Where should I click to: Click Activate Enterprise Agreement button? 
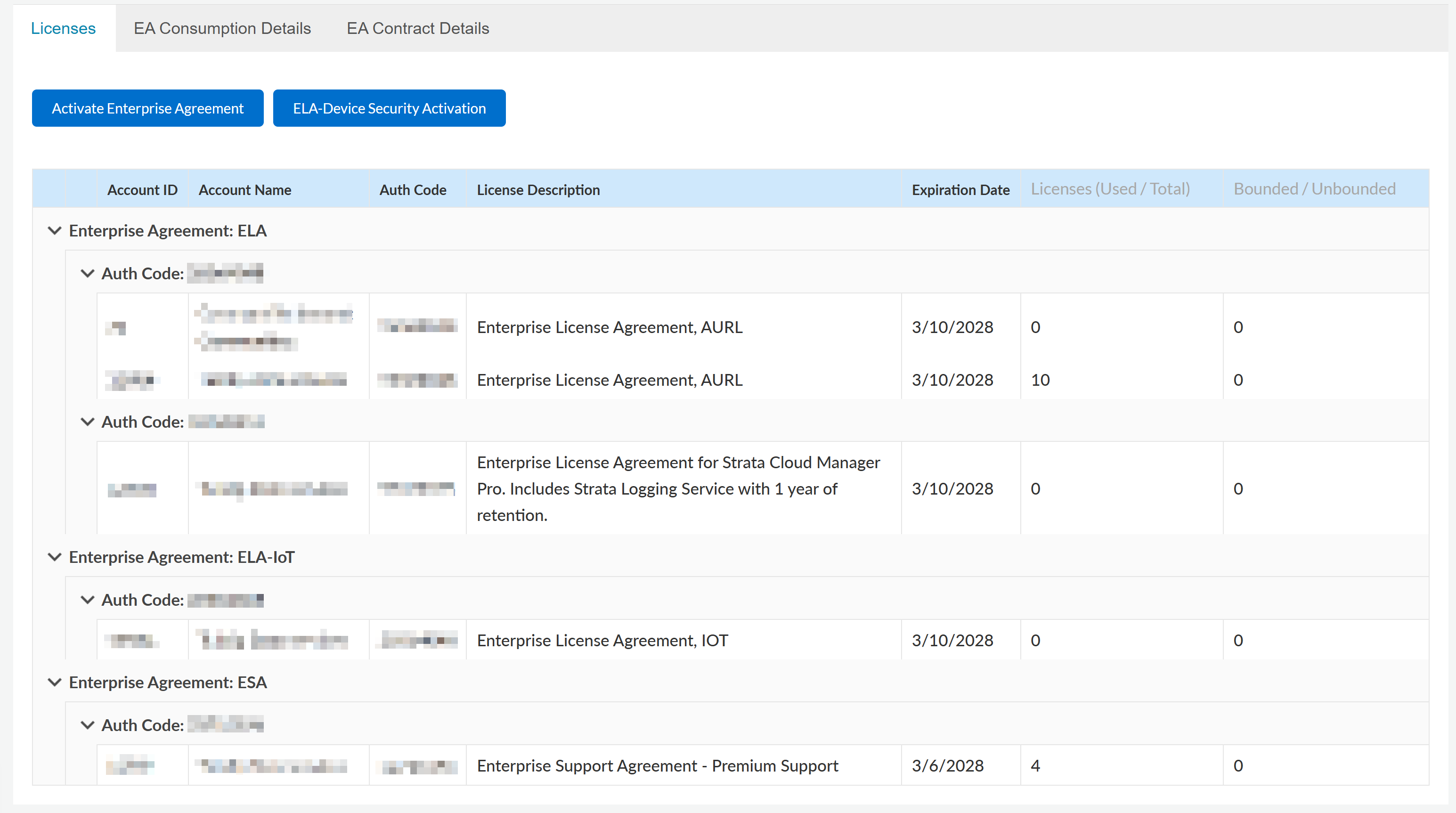coord(147,108)
